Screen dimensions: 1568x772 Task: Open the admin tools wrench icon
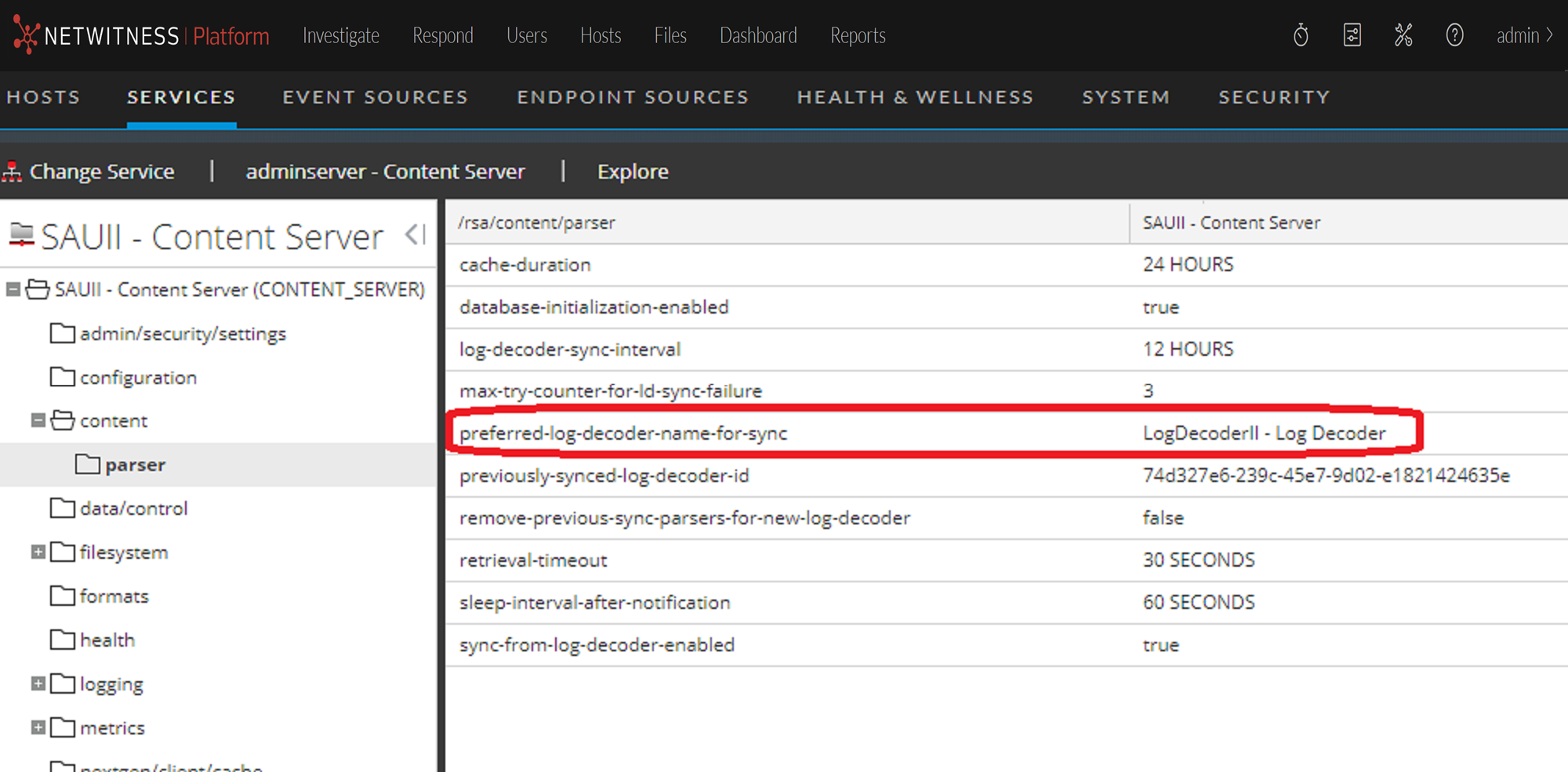[x=1403, y=35]
